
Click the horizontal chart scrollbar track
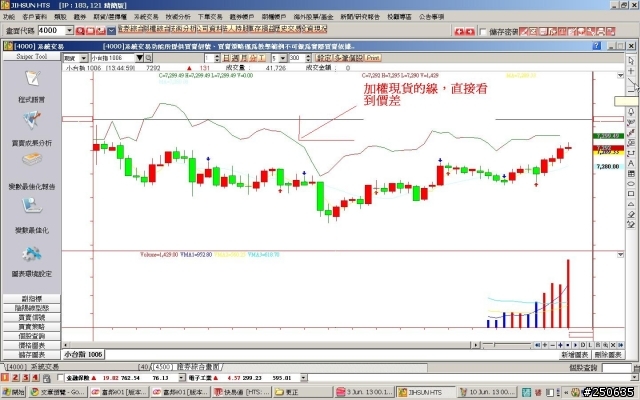269,345
